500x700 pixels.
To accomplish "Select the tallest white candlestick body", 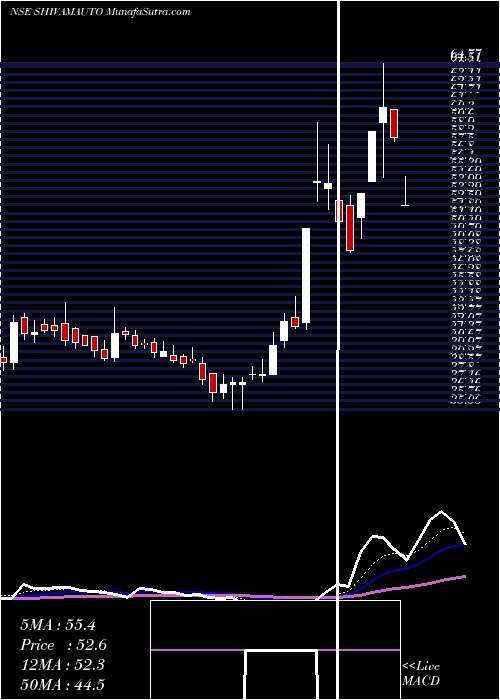I will pyautogui.click(x=306, y=275).
